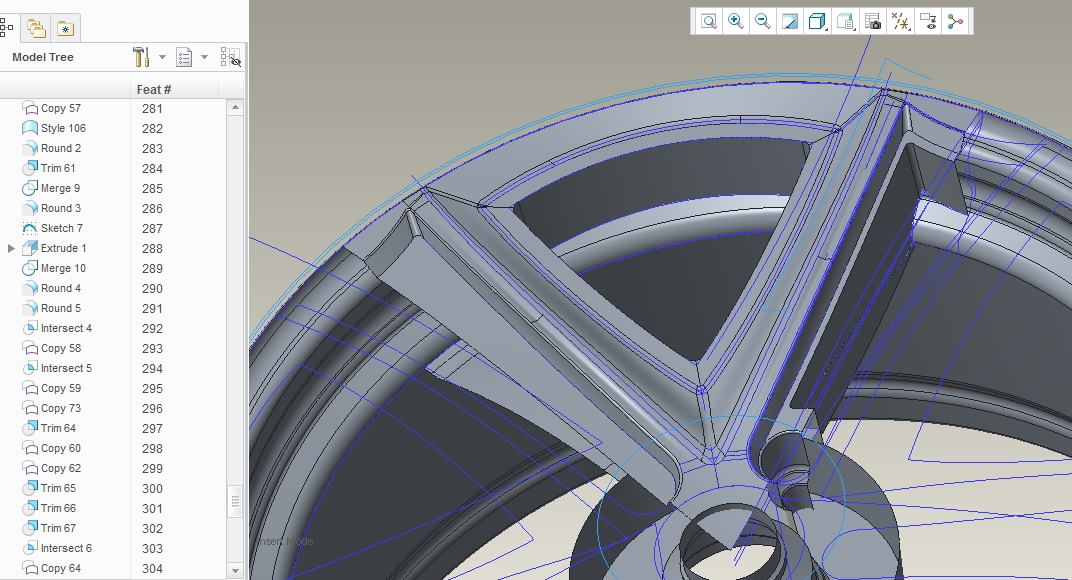Open the Settings dropdown arrow
The image size is (1072, 580).
click(x=162, y=57)
